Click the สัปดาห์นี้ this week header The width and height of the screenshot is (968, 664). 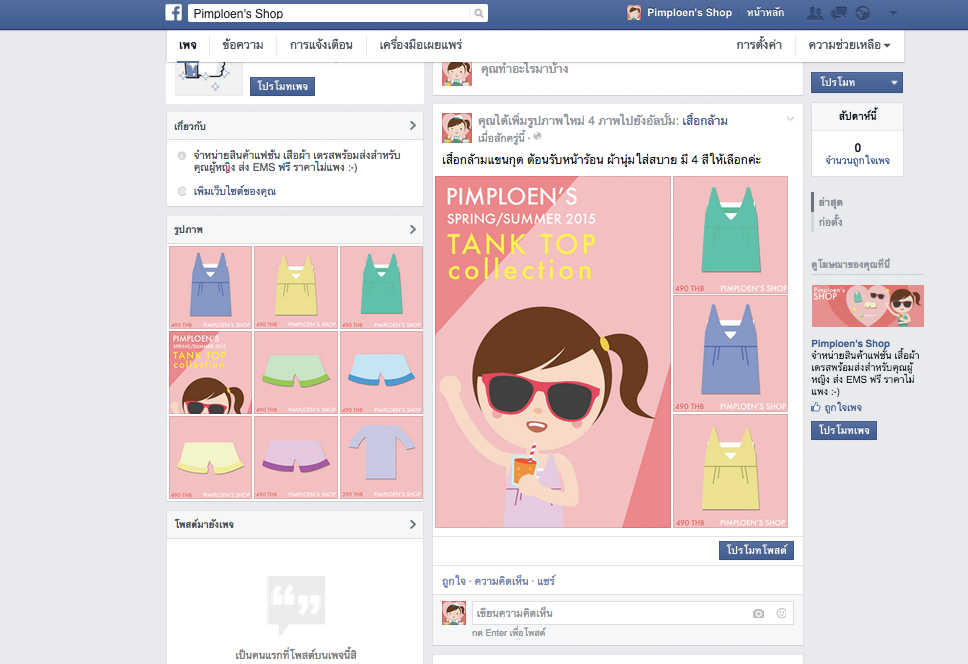click(x=857, y=116)
